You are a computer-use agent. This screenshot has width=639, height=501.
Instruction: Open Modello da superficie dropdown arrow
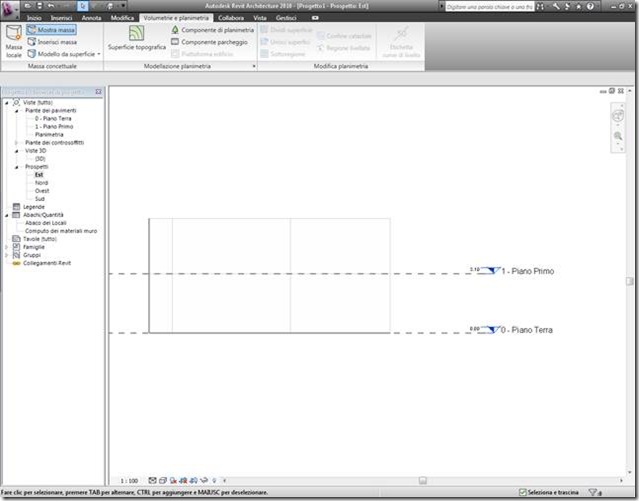click(99, 54)
